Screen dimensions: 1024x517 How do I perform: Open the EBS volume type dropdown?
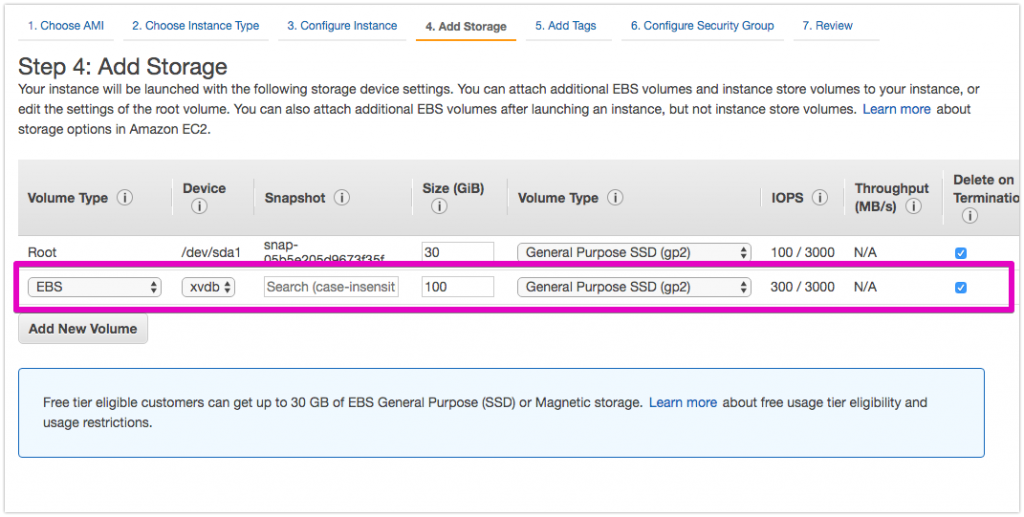95,287
